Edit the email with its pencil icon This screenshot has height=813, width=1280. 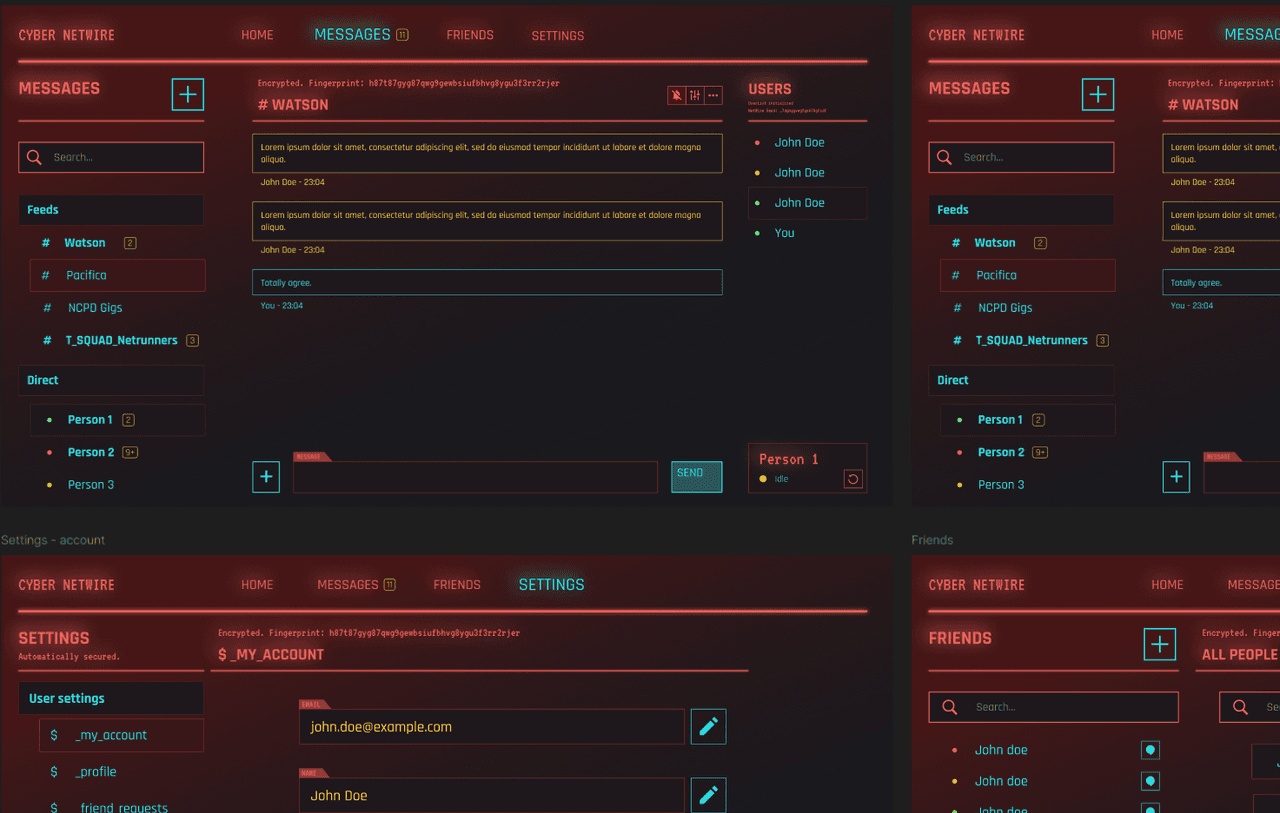[708, 727]
